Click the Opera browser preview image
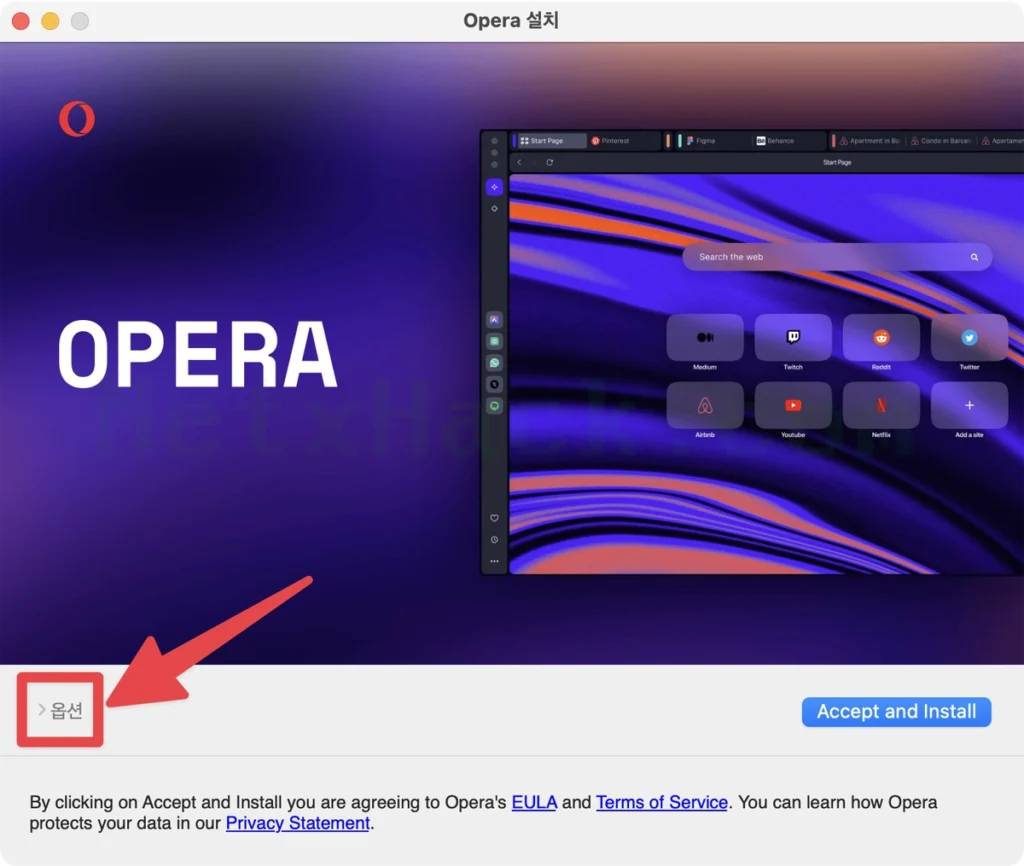 pyautogui.click(x=752, y=353)
